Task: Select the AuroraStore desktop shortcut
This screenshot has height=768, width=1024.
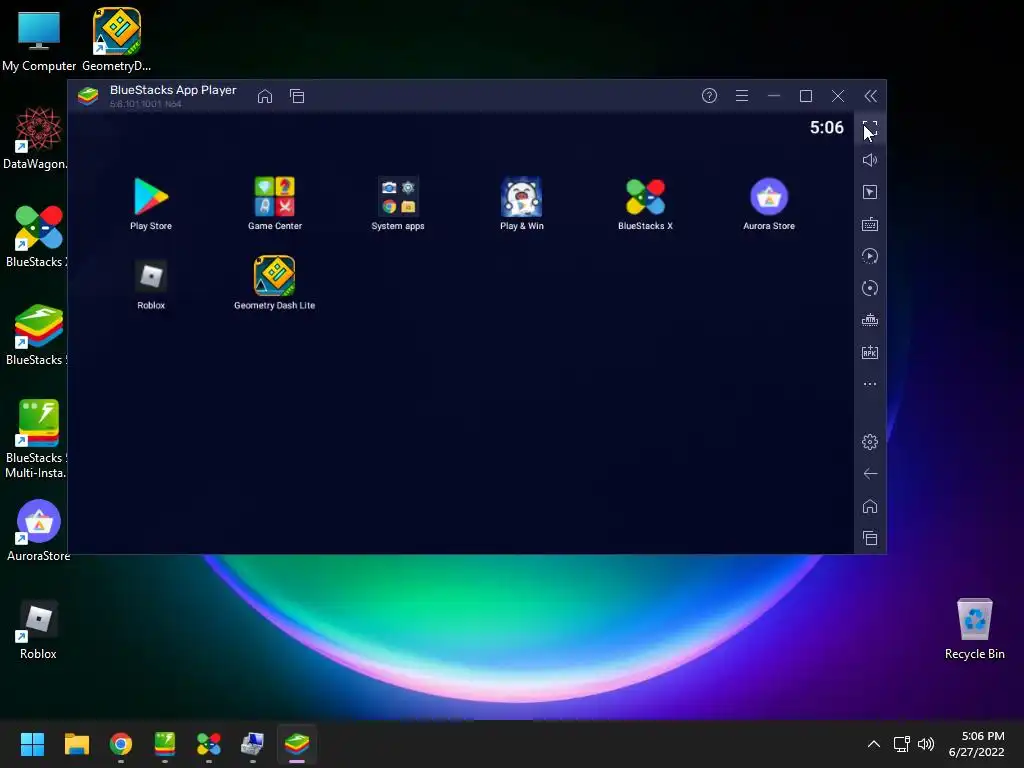Action: [38, 530]
